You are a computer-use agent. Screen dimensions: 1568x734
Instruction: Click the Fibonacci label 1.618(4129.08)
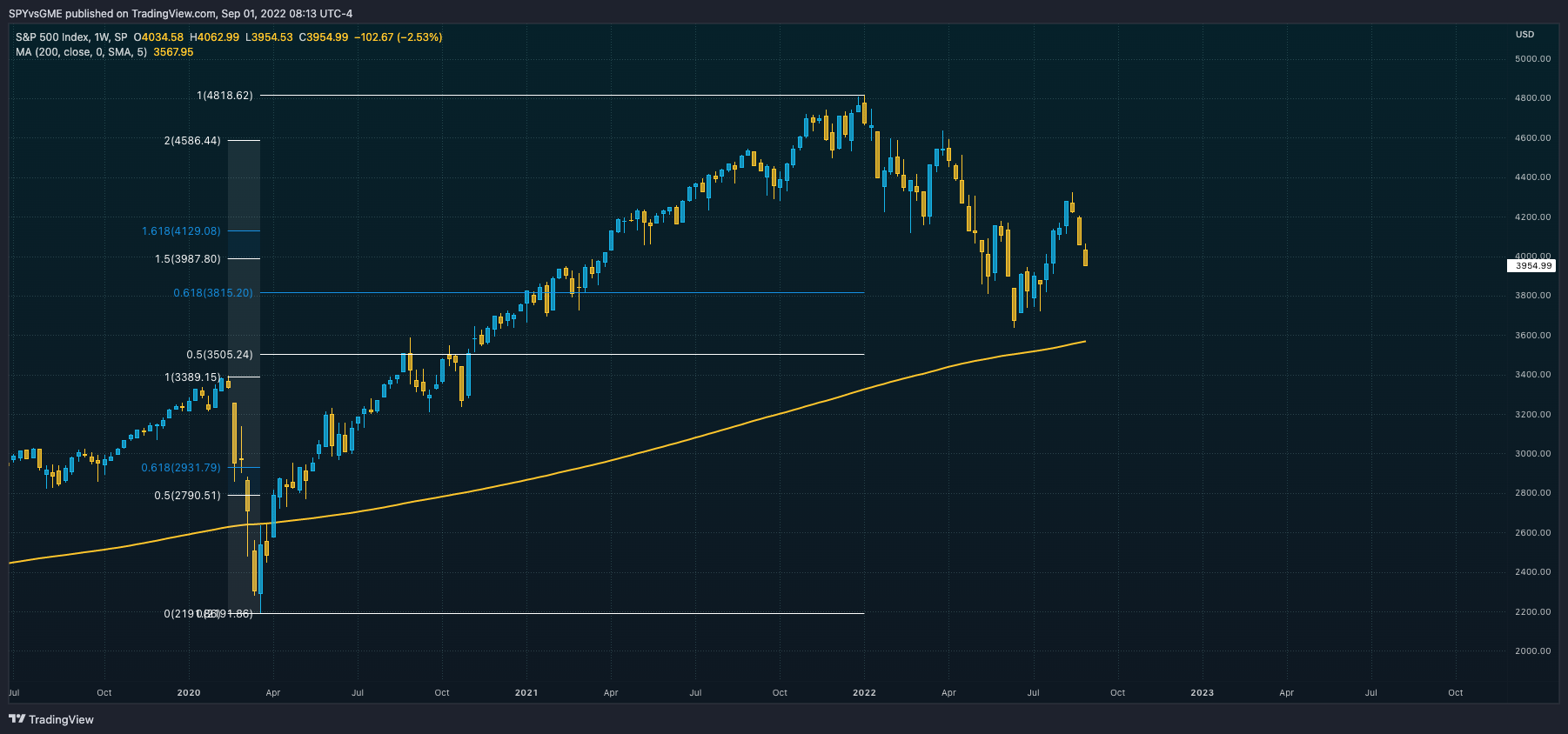tap(181, 231)
